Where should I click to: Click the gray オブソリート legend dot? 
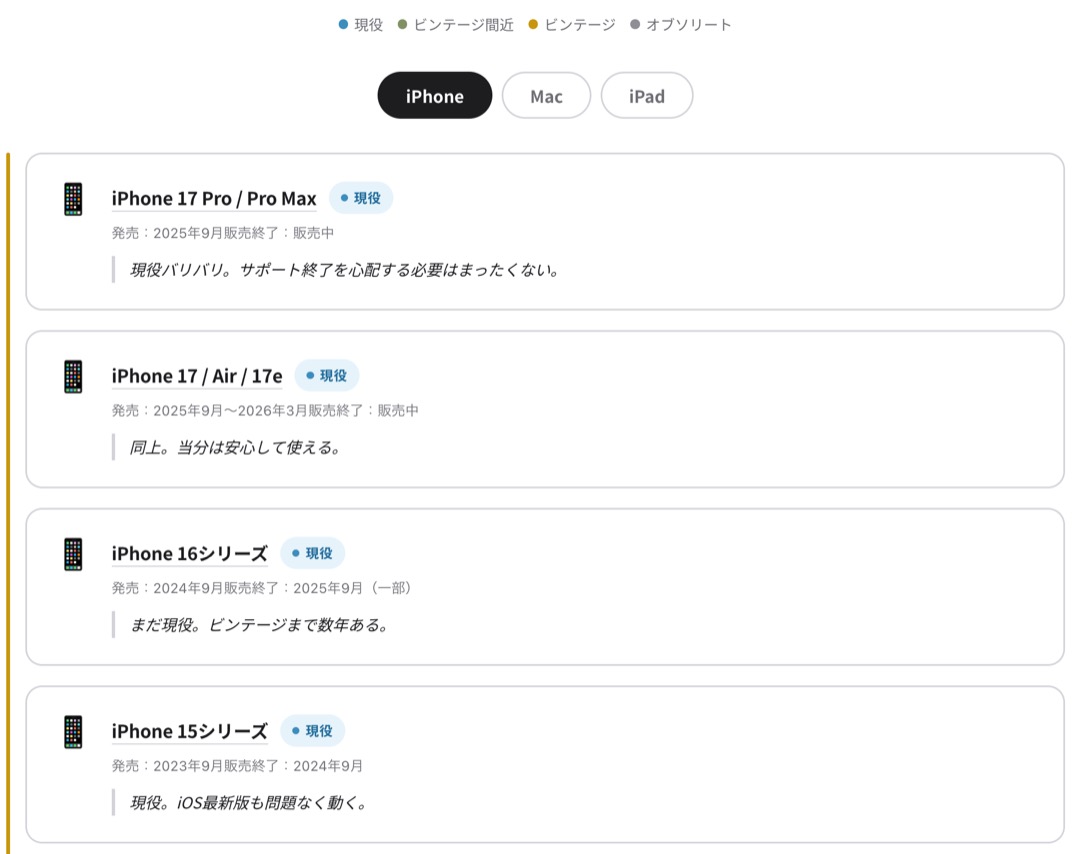[x=635, y=25]
